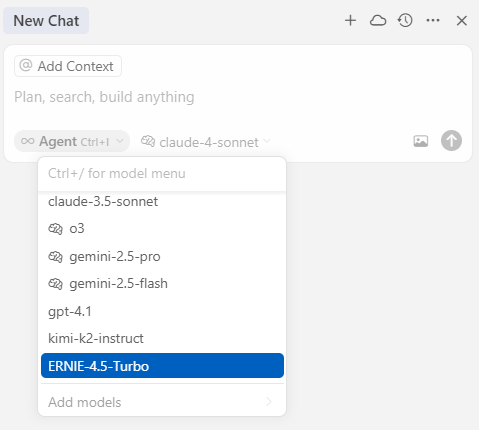The width and height of the screenshot is (479, 430).
Task: Click the brain icon beside claude-4-sonnet
Action: [148, 141]
